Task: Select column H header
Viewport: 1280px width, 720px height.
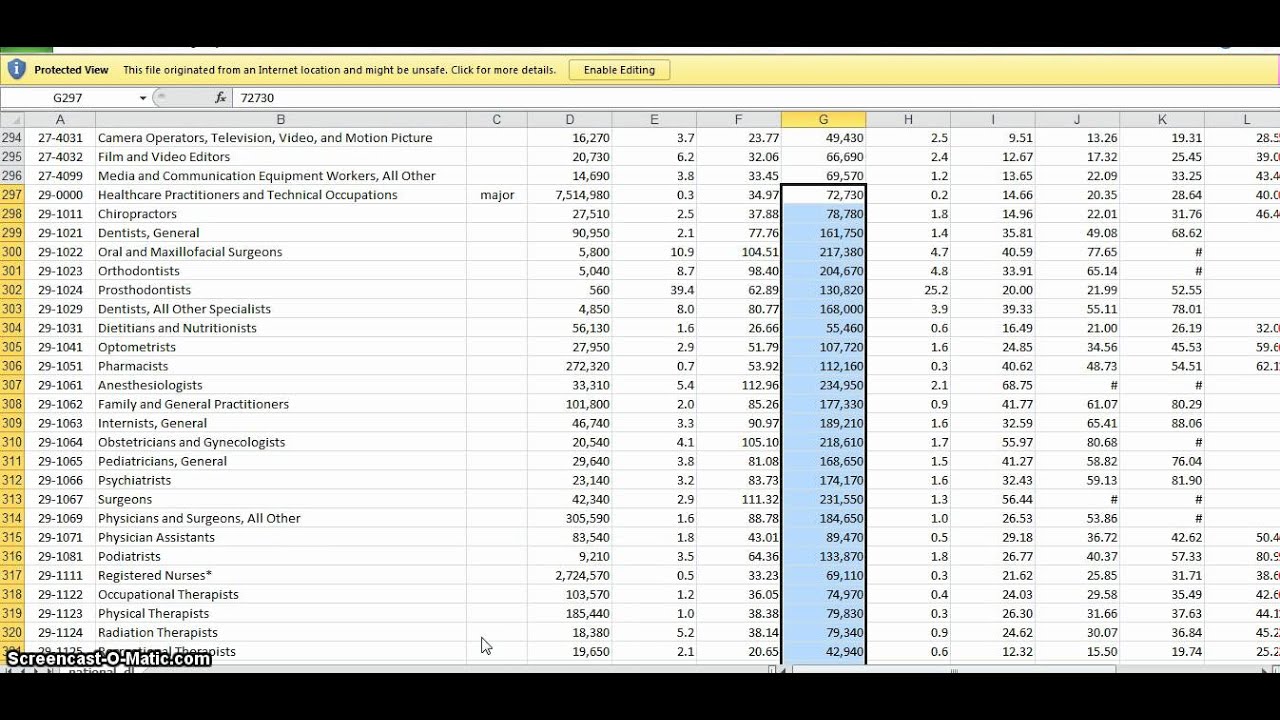Action: pyautogui.click(x=908, y=119)
